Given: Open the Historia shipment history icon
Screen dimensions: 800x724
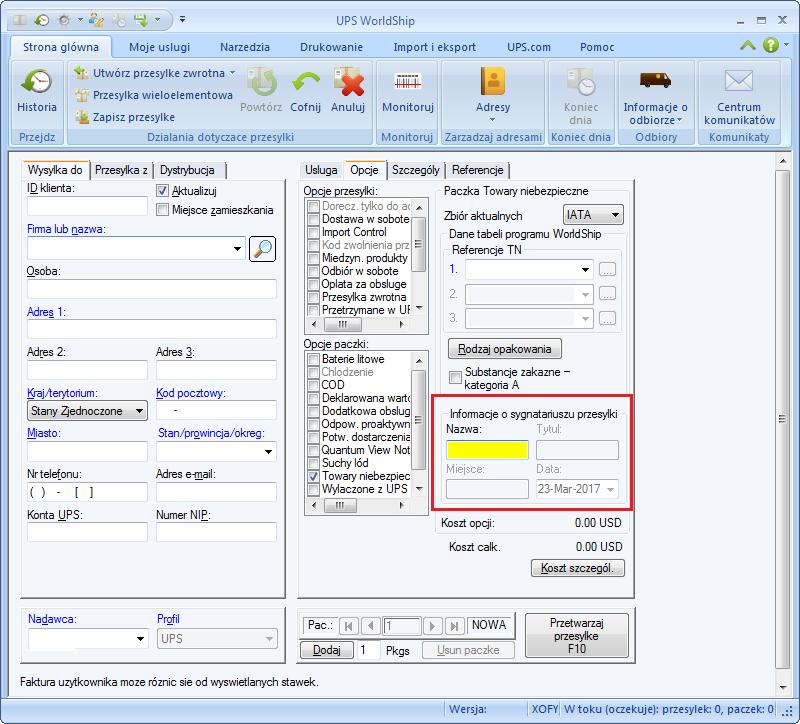Looking at the screenshot, I should (x=37, y=83).
